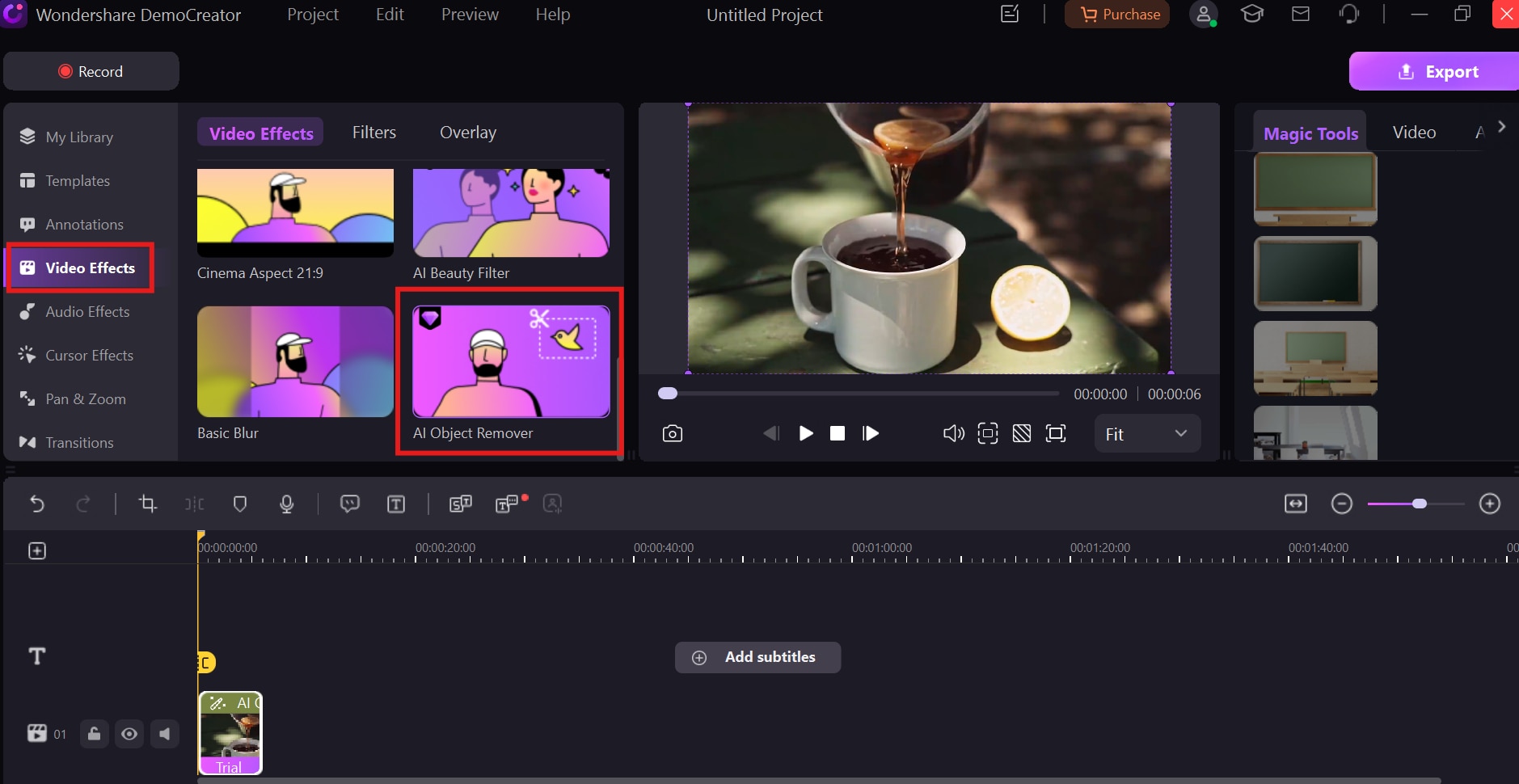
Task: Click the text-to-speech icon with red dot
Action: [508, 504]
